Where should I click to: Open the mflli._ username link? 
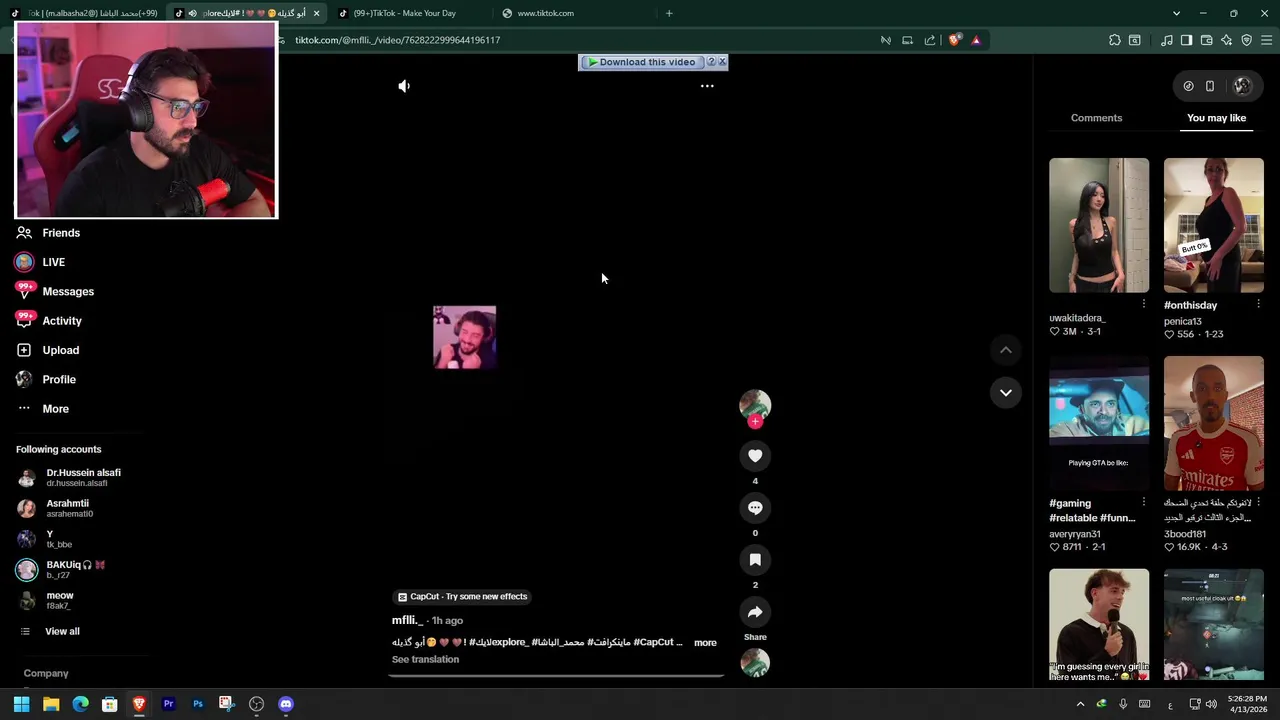coord(407,620)
